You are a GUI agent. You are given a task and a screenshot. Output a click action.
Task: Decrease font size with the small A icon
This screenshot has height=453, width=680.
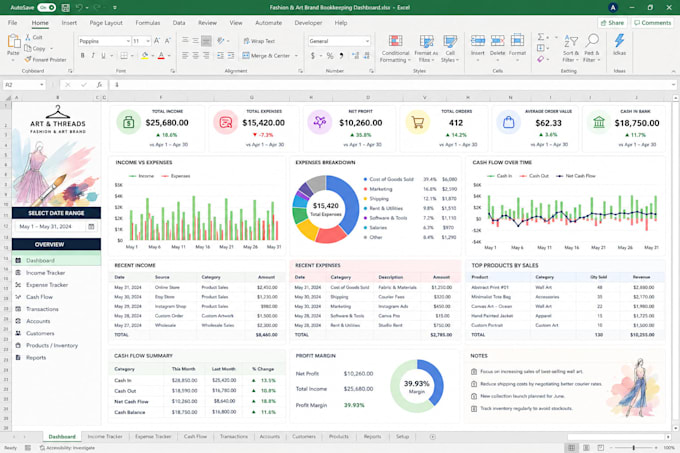167,41
